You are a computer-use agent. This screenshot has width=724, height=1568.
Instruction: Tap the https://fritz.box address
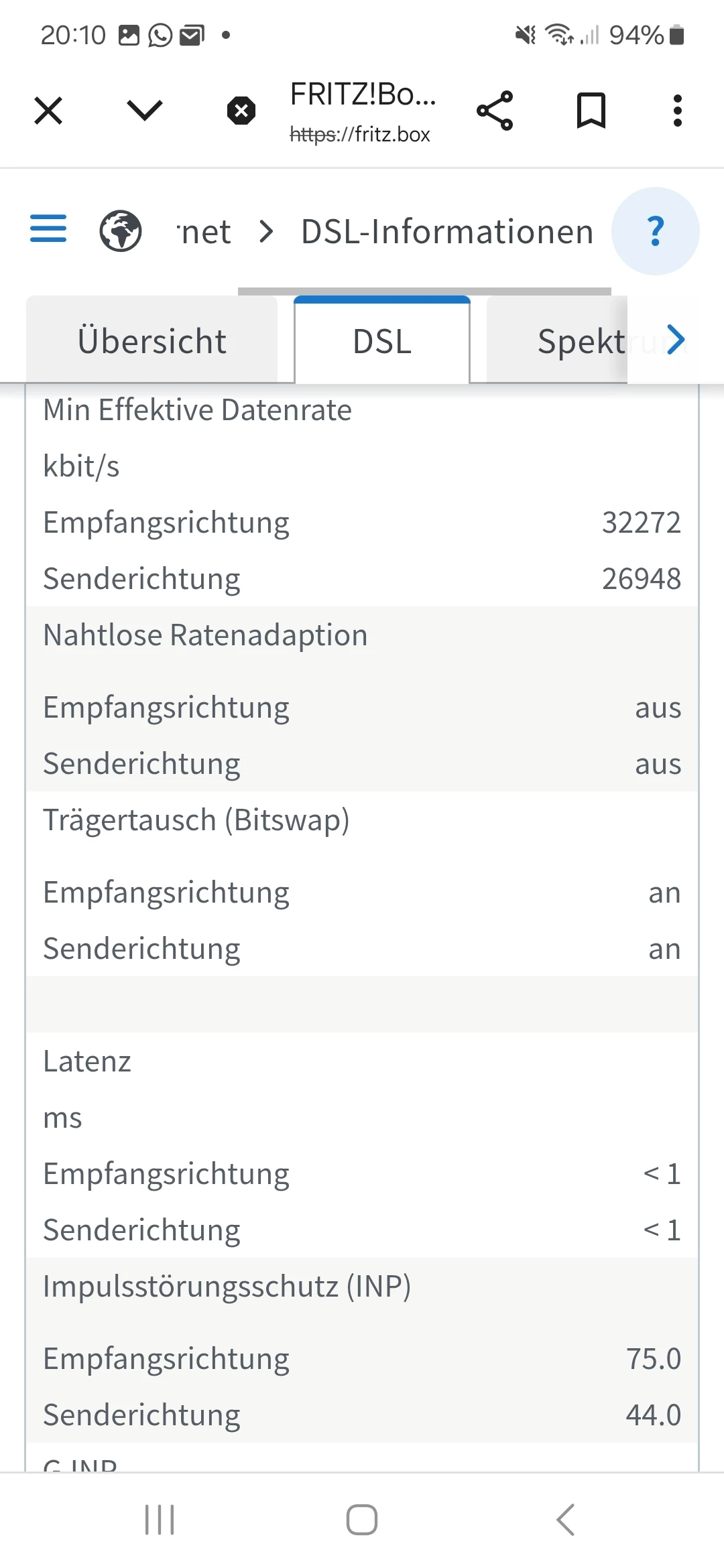pyautogui.click(x=360, y=135)
